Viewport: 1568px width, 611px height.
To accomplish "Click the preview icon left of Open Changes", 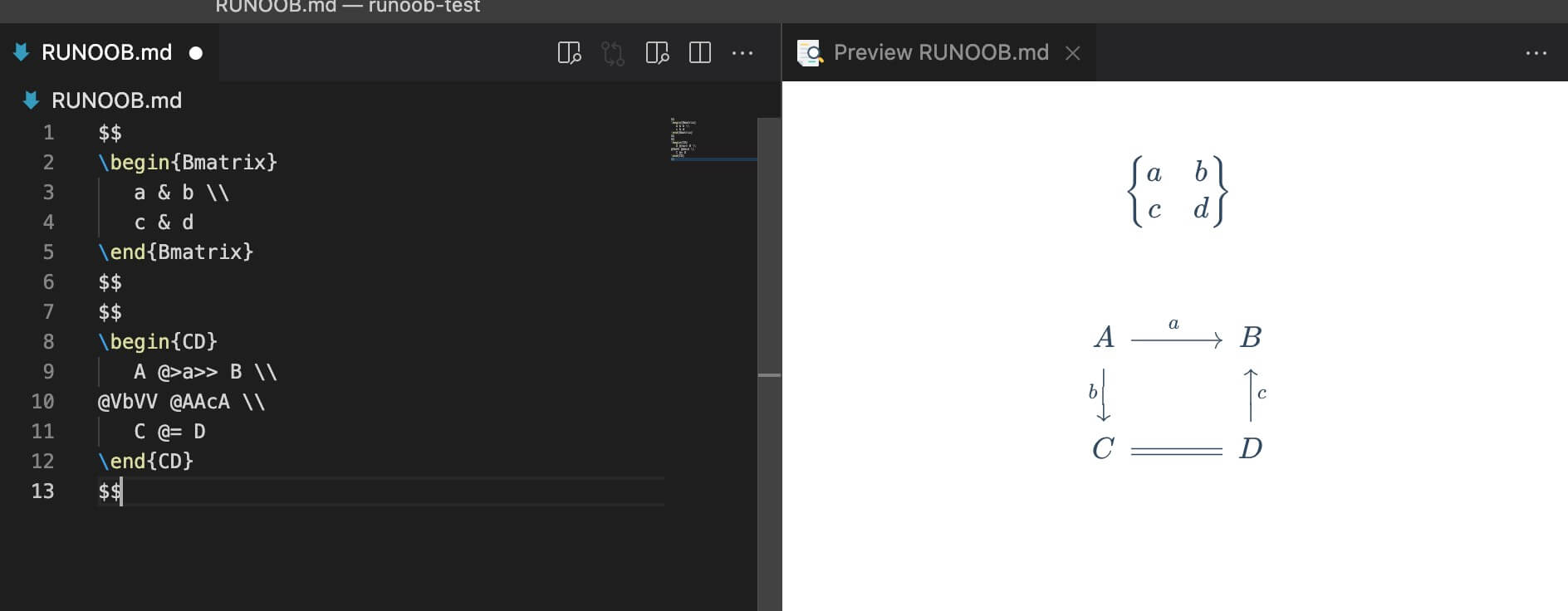I will click(569, 53).
